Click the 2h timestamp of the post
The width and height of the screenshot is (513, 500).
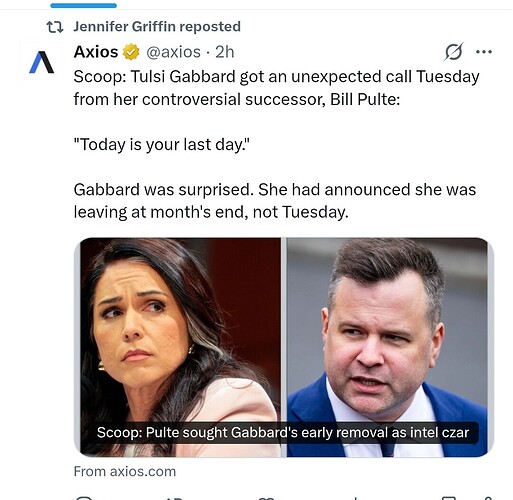(225, 52)
